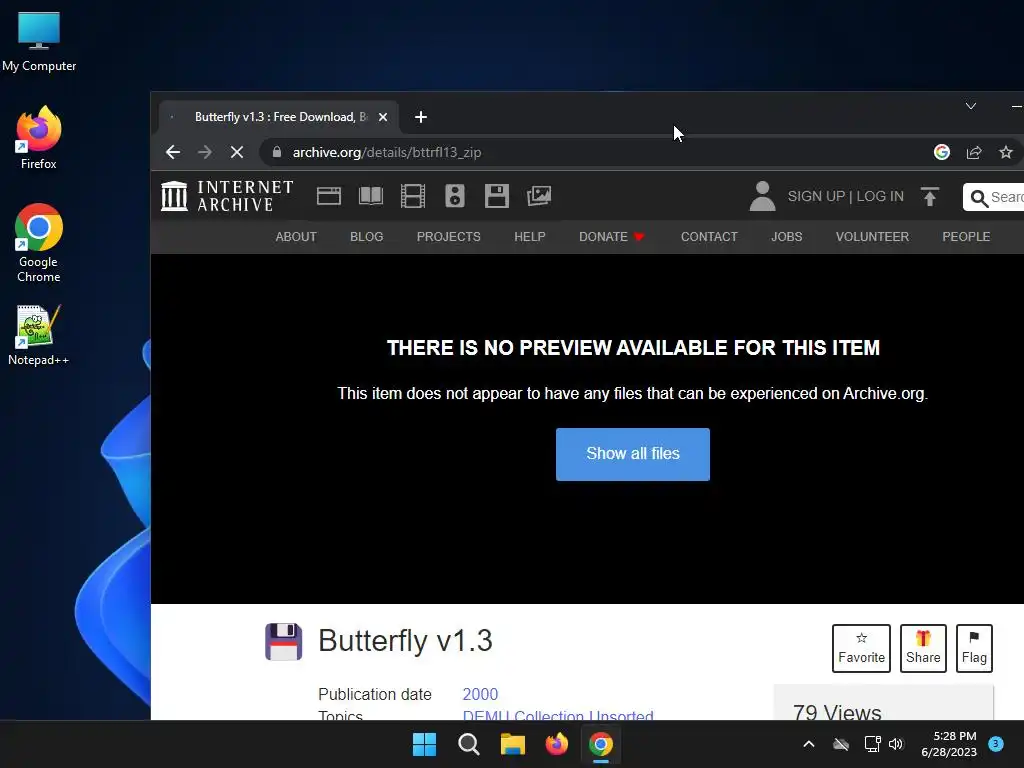1024x768 pixels.
Task: Click the Flag button
Action: tap(974, 648)
